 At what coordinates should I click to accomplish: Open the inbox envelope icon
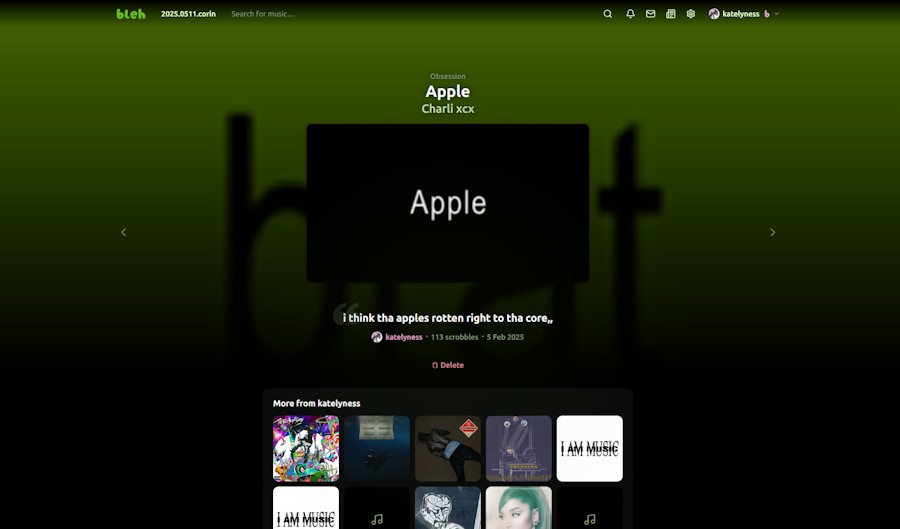coord(650,14)
